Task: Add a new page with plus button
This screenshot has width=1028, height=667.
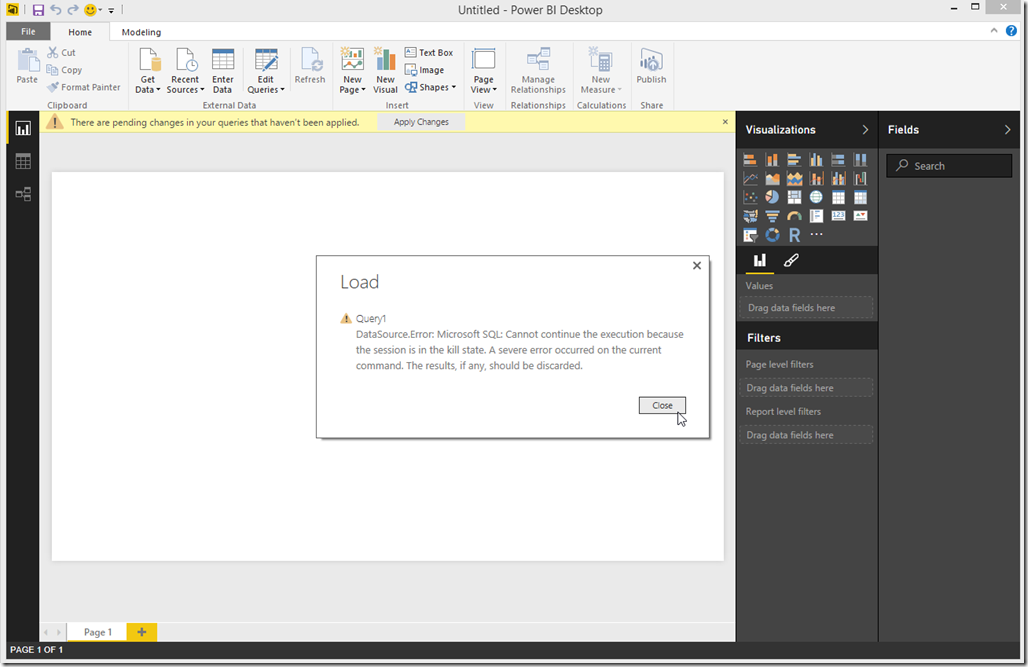Action: click(x=142, y=632)
